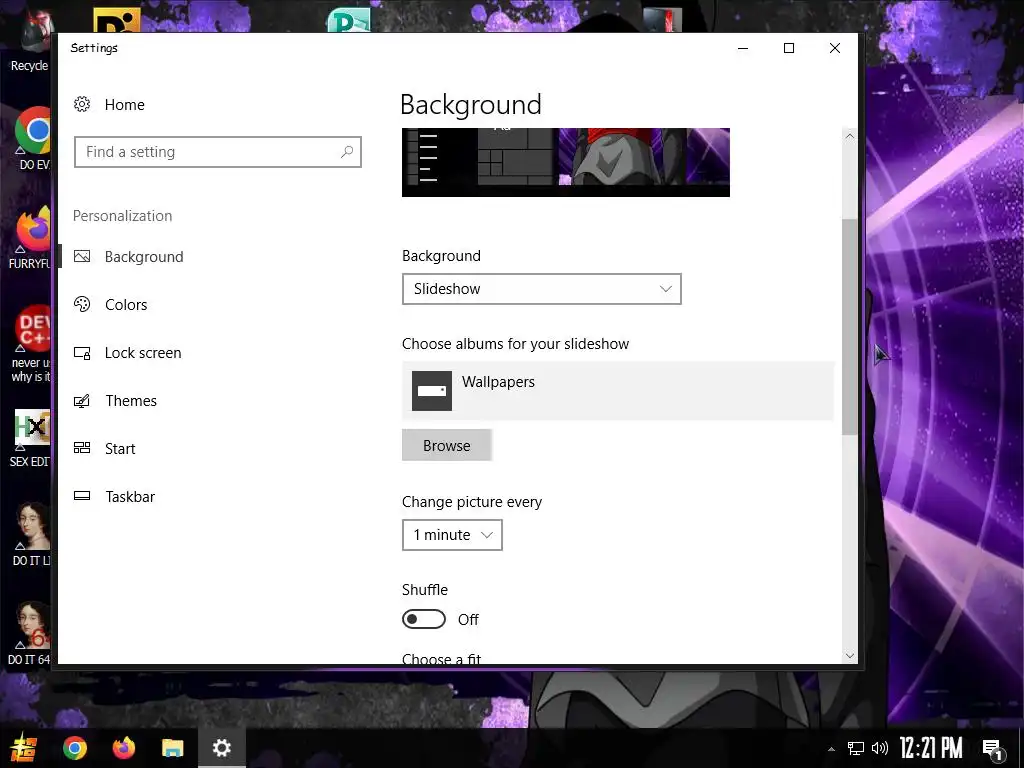1024x768 pixels.
Task: Open Chrome from the taskbar
Action: [x=75, y=748]
